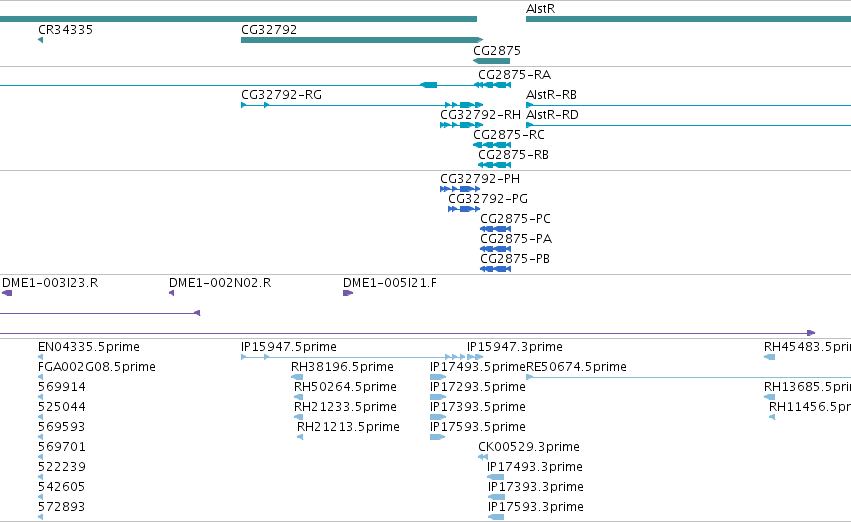Select the RH45483 EST label at right edge

click(807, 347)
